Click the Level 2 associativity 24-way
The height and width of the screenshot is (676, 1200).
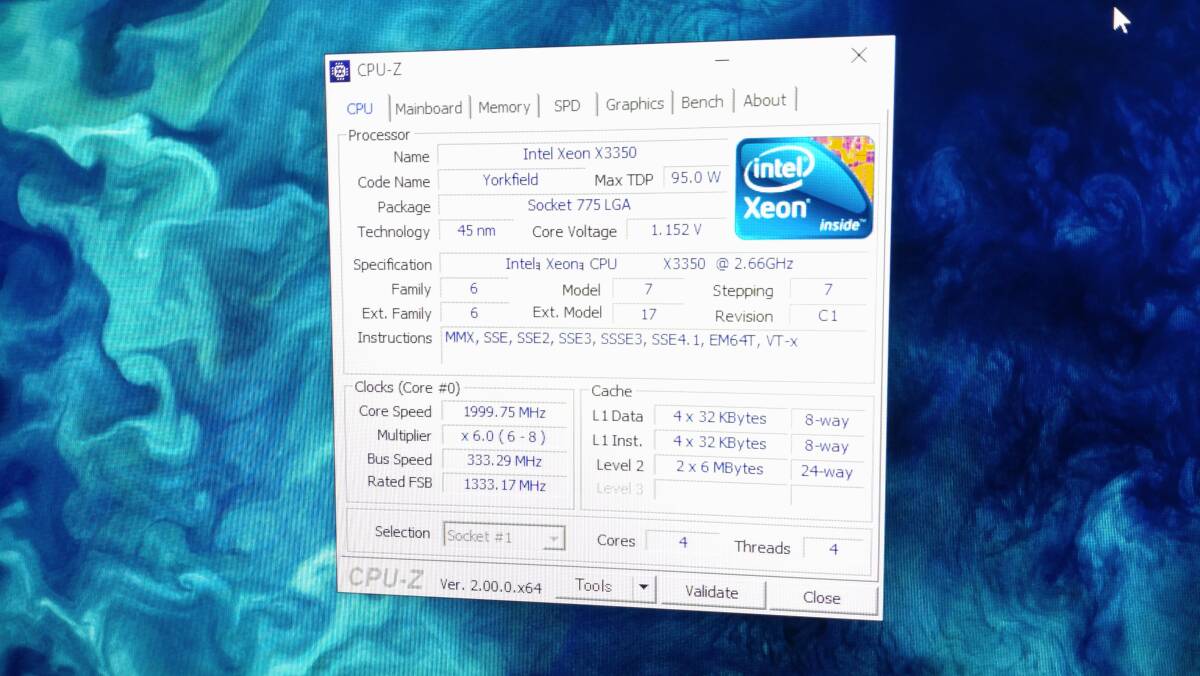827,471
